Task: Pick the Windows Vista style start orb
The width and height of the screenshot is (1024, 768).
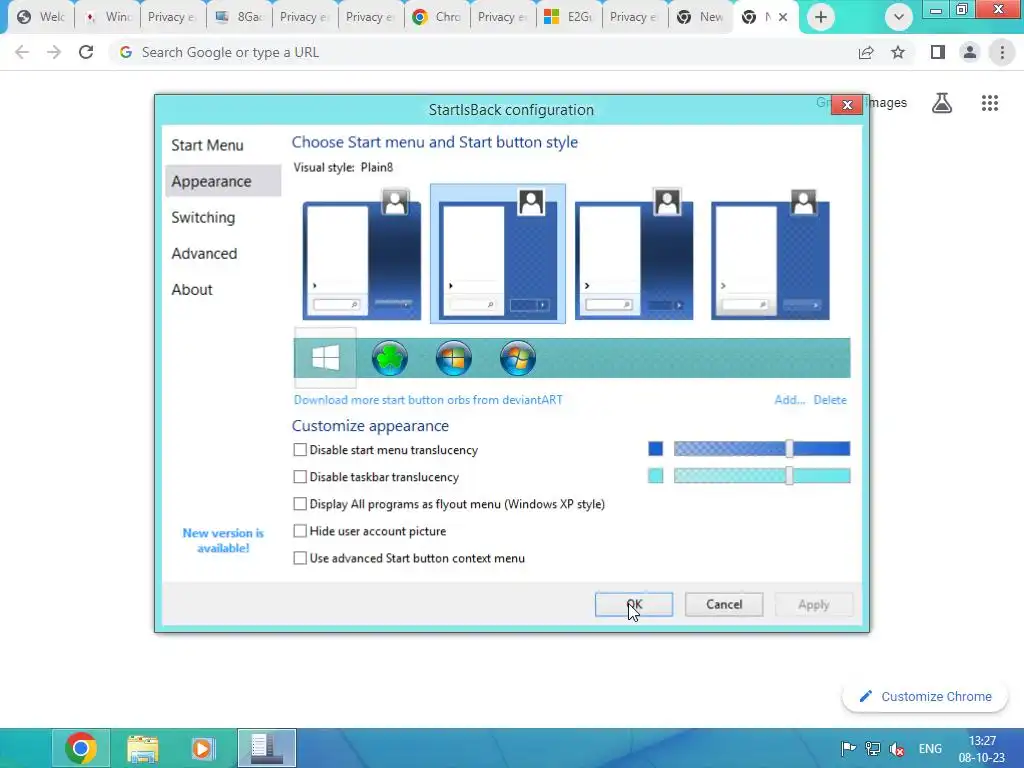Action: pos(454,358)
